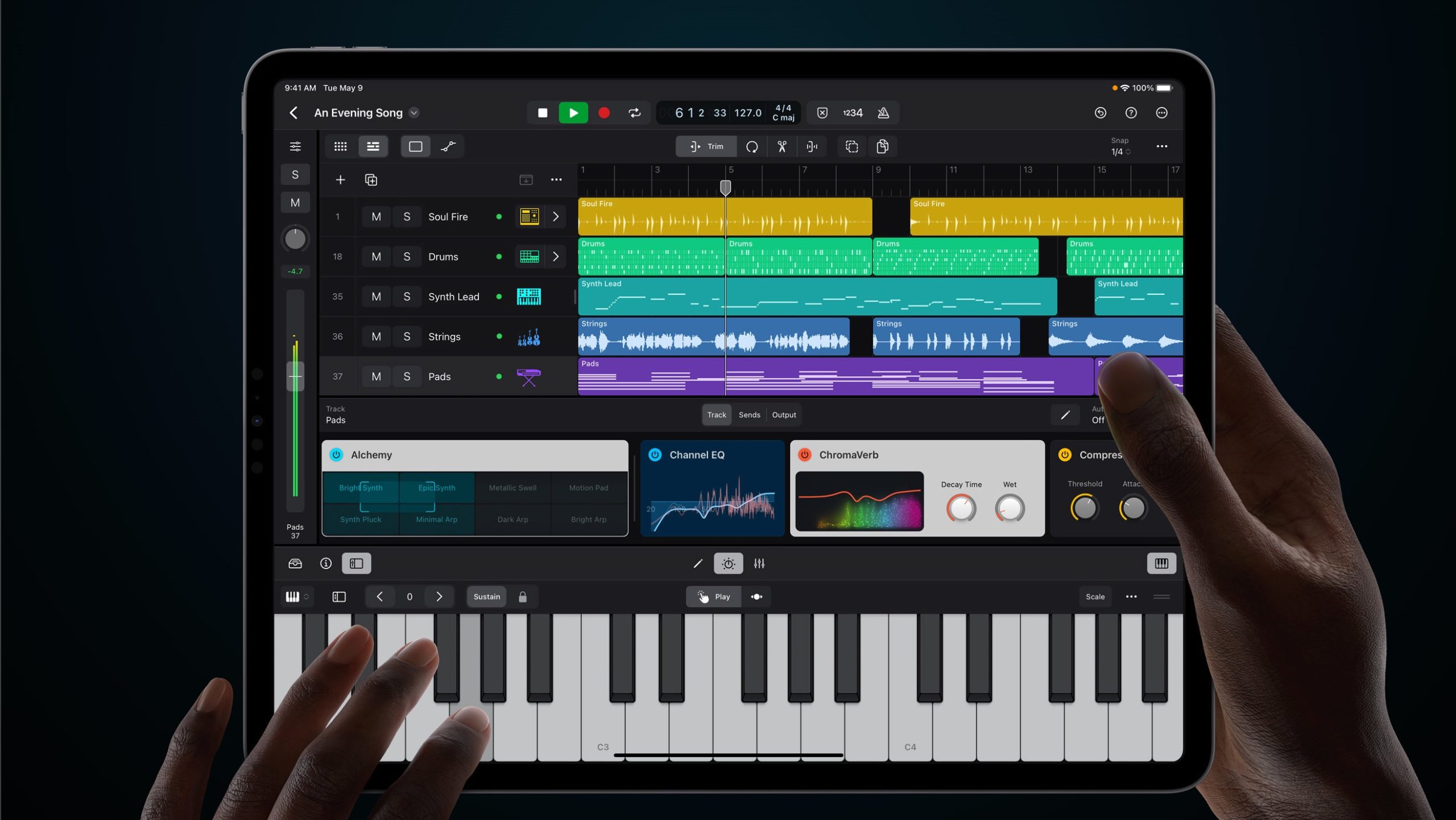This screenshot has width=1456, height=820.
Task: Toggle the Sustain button
Action: coord(487,596)
